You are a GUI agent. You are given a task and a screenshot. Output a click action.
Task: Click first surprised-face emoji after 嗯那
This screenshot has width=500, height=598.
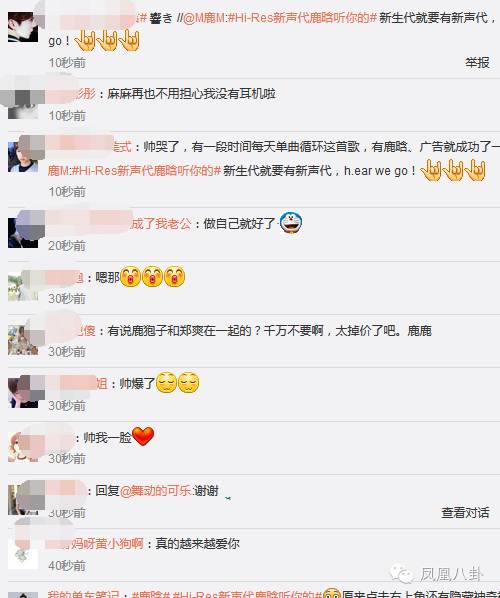130,276
